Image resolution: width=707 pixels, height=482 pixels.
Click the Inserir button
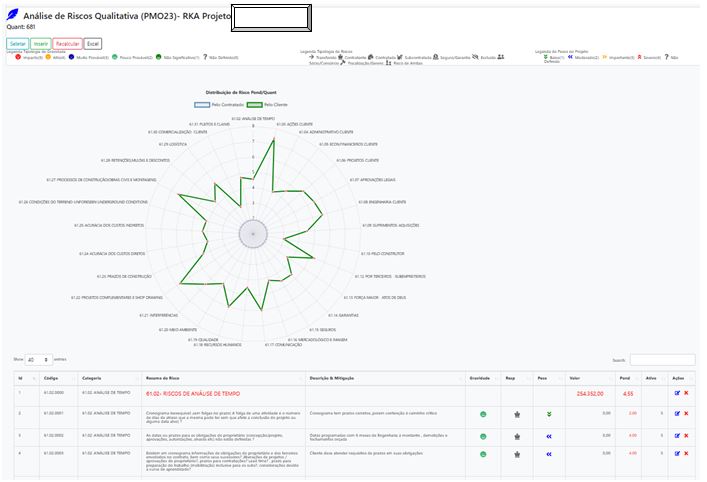40,44
